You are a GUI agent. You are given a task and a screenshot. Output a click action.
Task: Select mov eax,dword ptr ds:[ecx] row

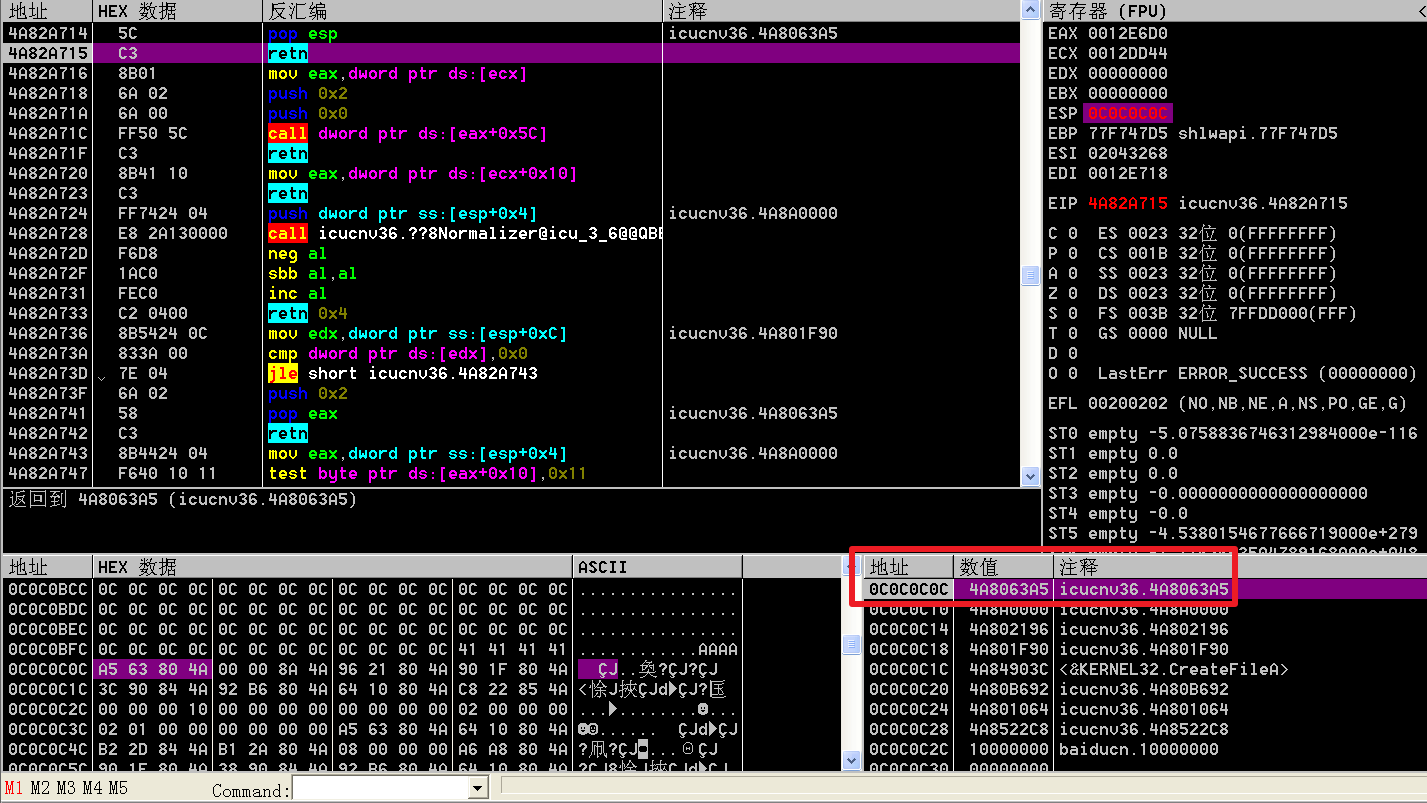511,73
